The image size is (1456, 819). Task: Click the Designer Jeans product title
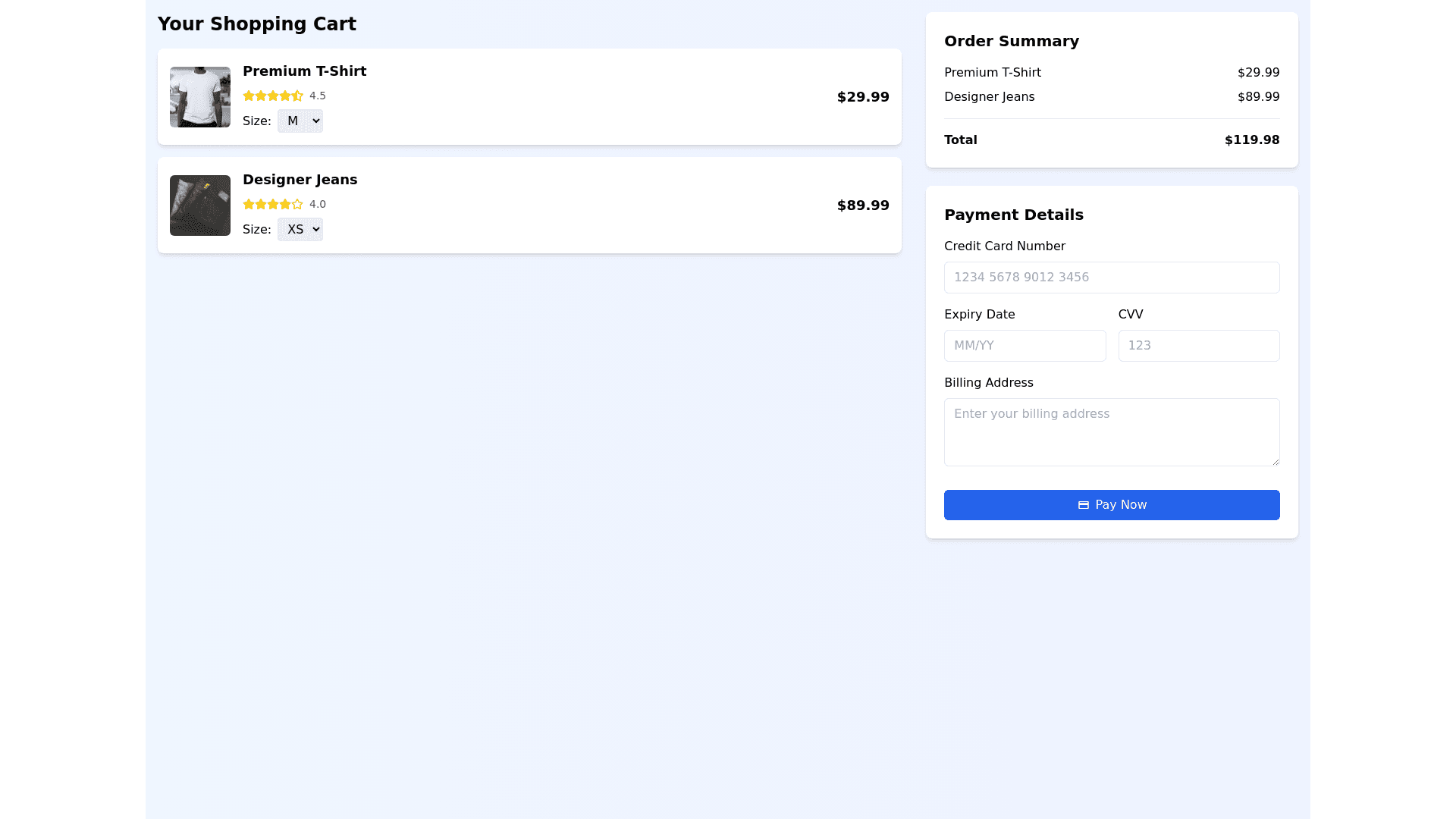(x=300, y=180)
